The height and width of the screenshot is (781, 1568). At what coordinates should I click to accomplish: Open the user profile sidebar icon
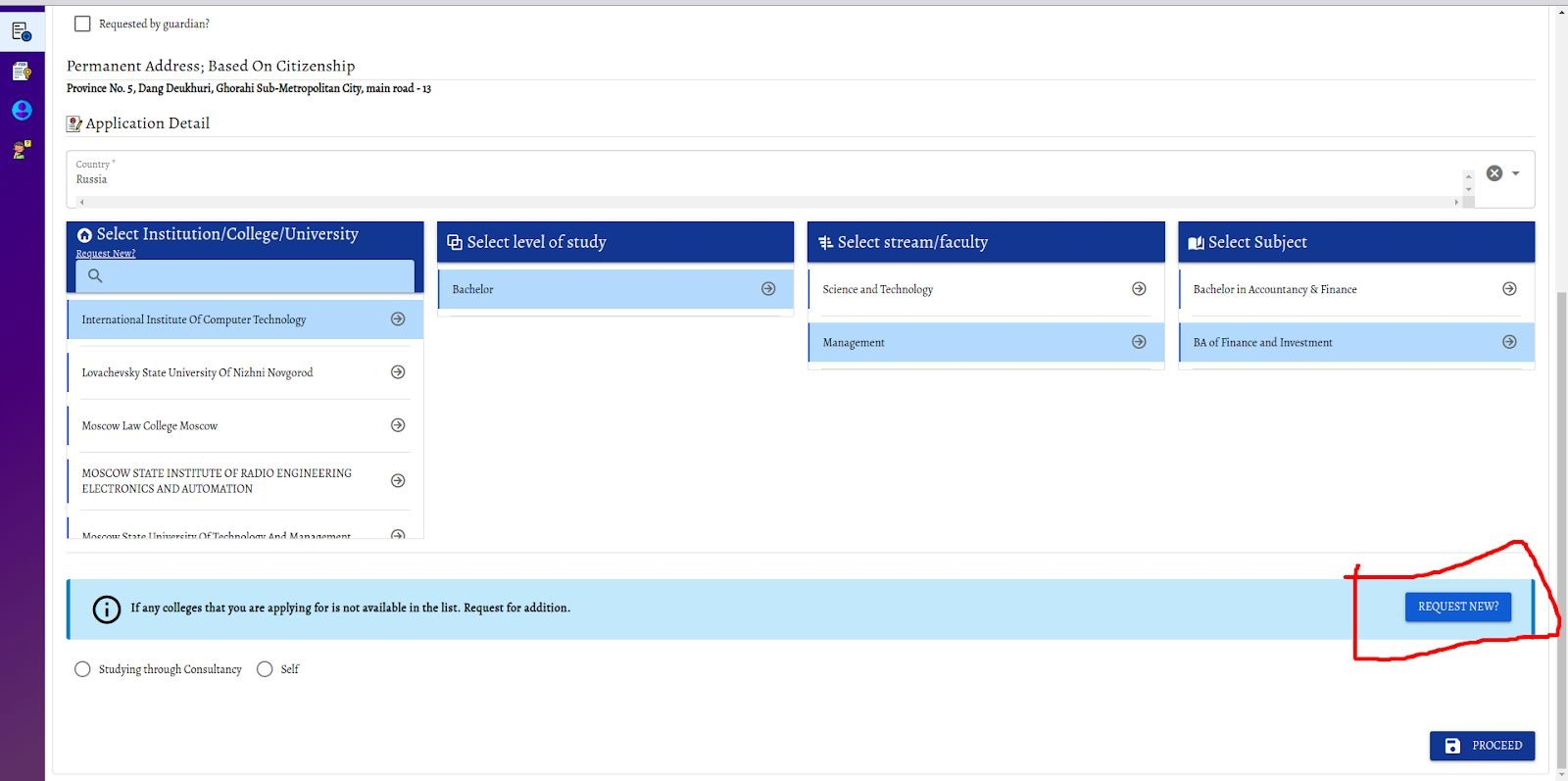tap(22, 111)
